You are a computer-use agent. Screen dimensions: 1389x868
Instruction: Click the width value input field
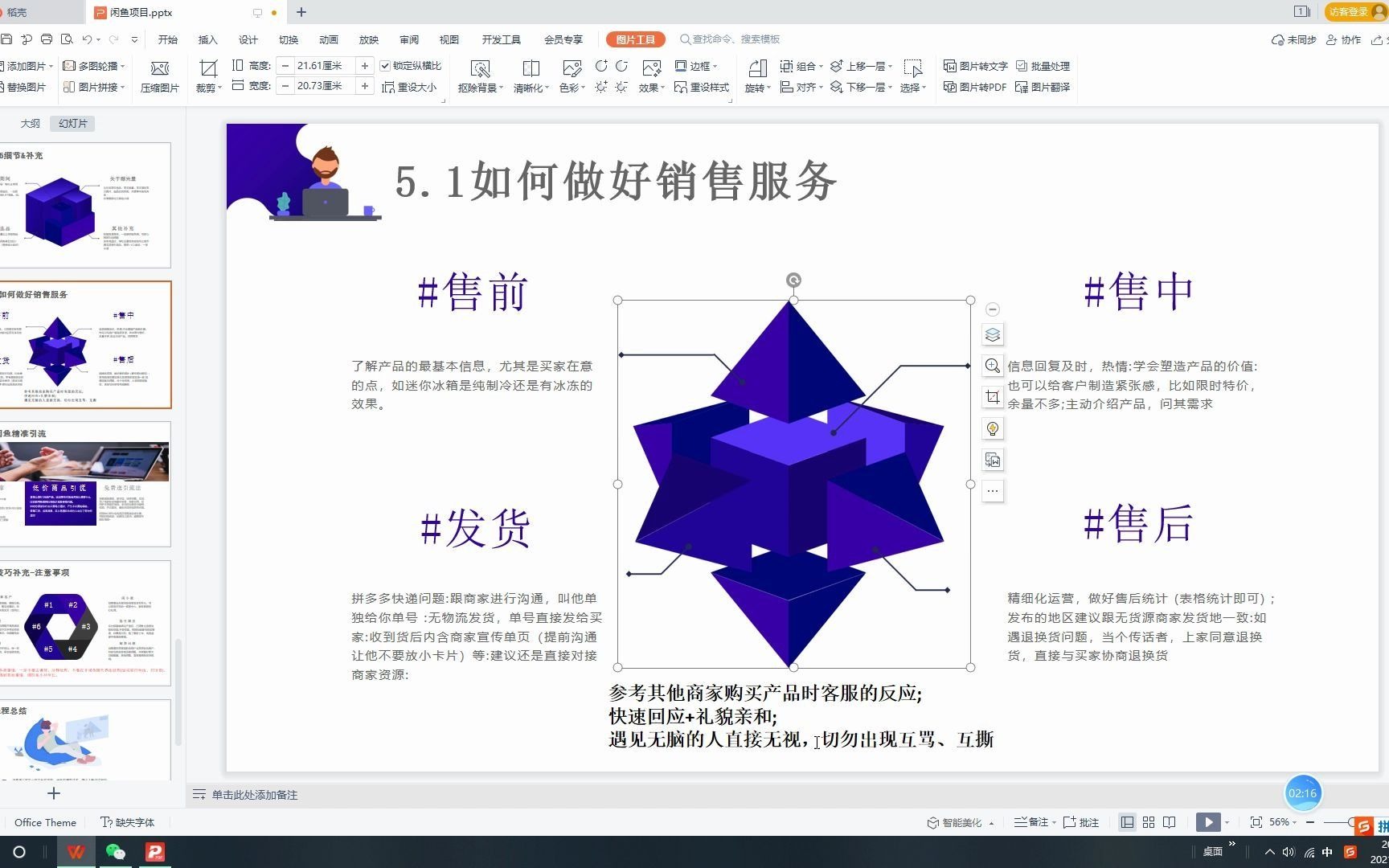click(324, 86)
